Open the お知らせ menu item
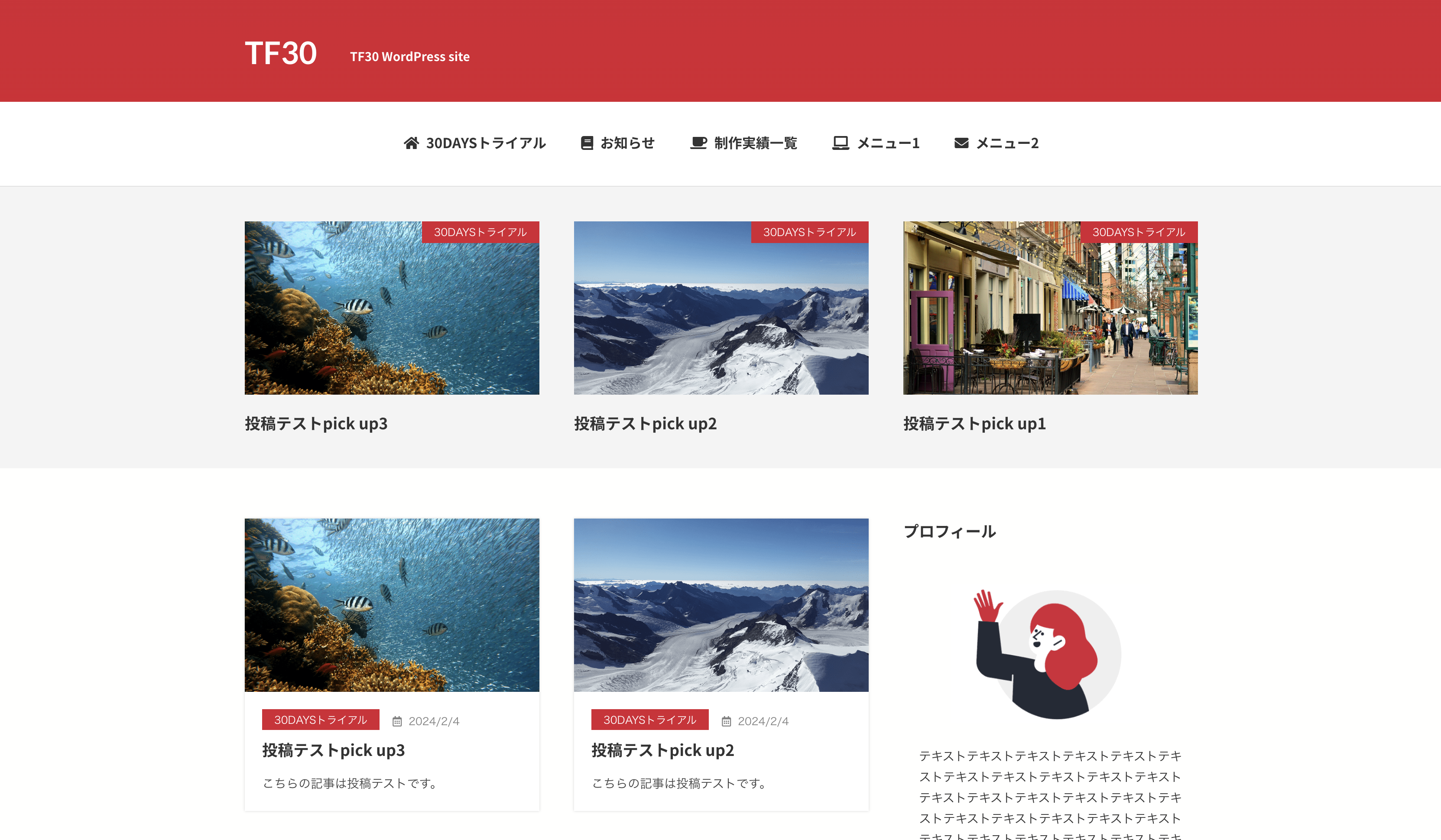Image resolution: width=1441 pixels, height=840 pixels. point(627,143)
